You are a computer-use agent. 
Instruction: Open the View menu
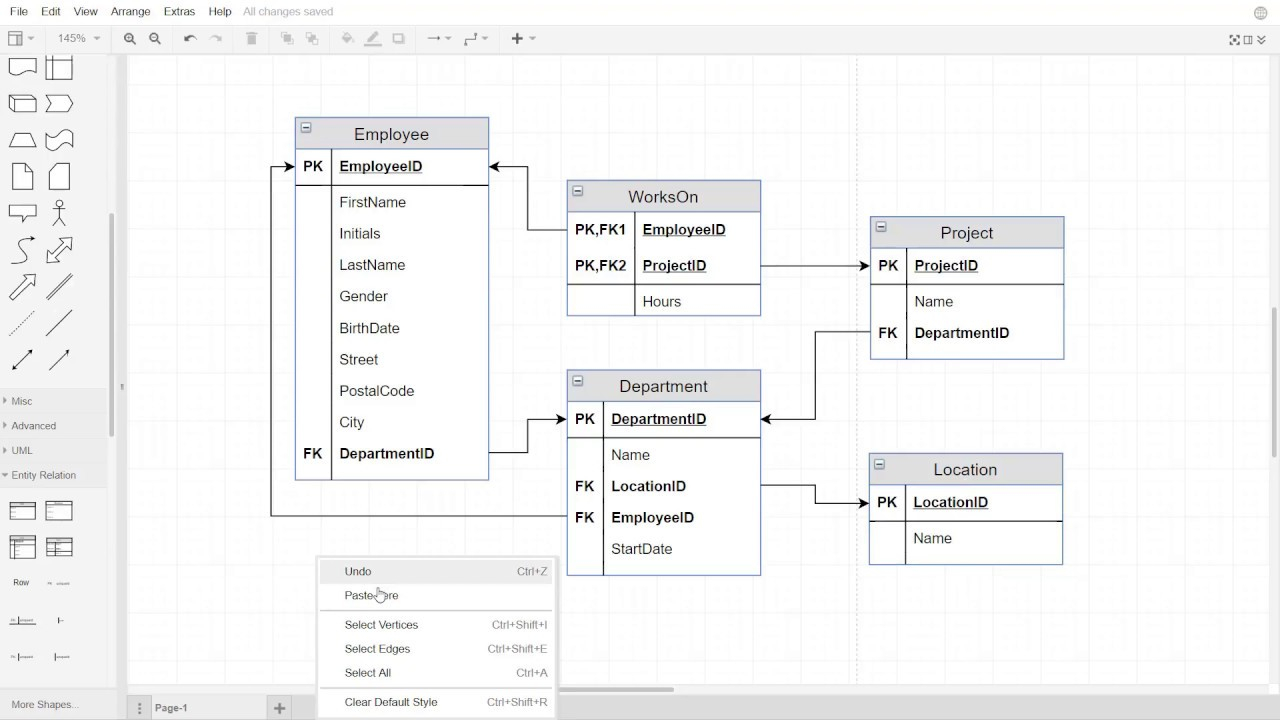pos(86,12)
